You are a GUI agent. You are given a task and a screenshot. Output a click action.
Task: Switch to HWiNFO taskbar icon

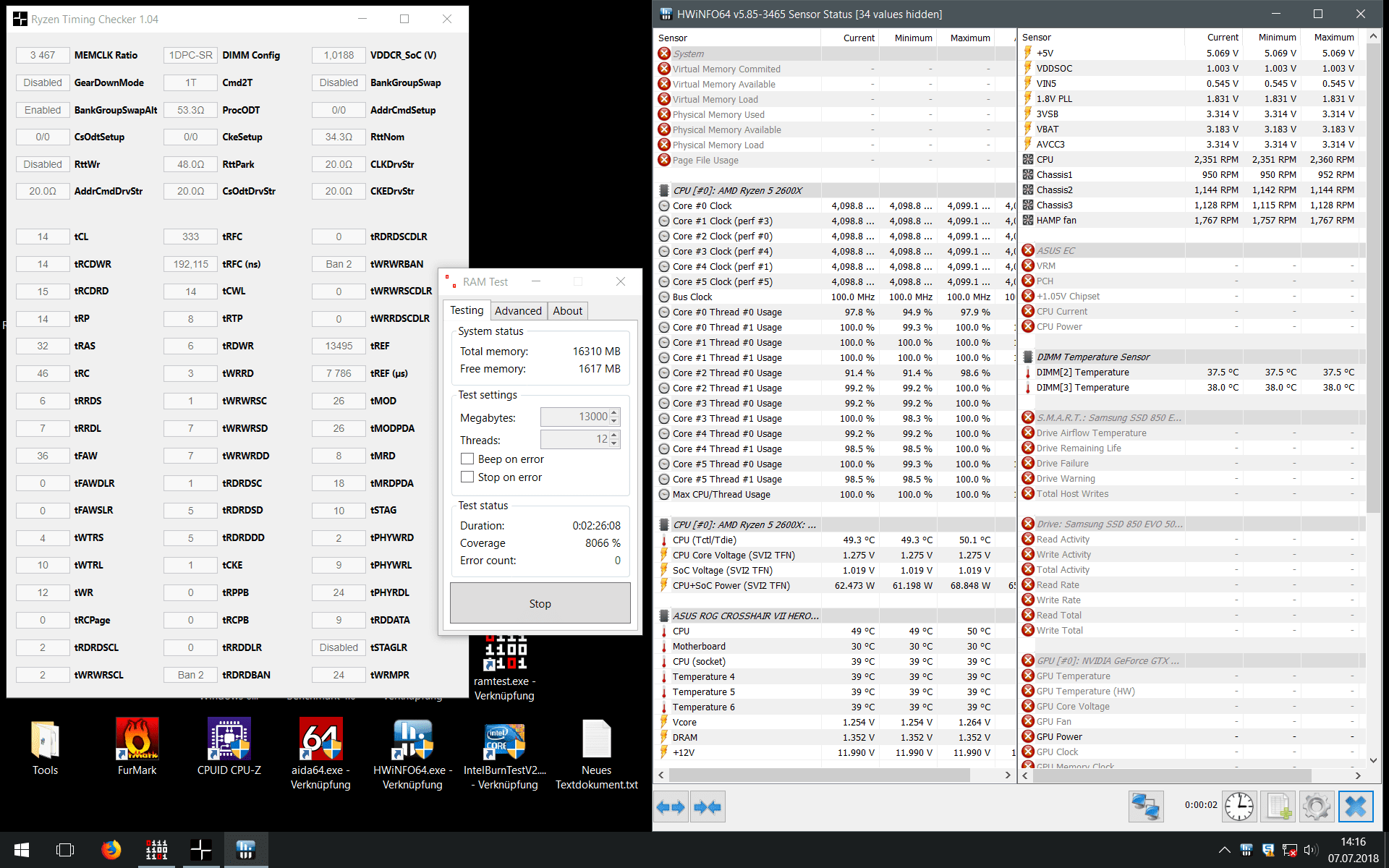click(x=246, y=850)
